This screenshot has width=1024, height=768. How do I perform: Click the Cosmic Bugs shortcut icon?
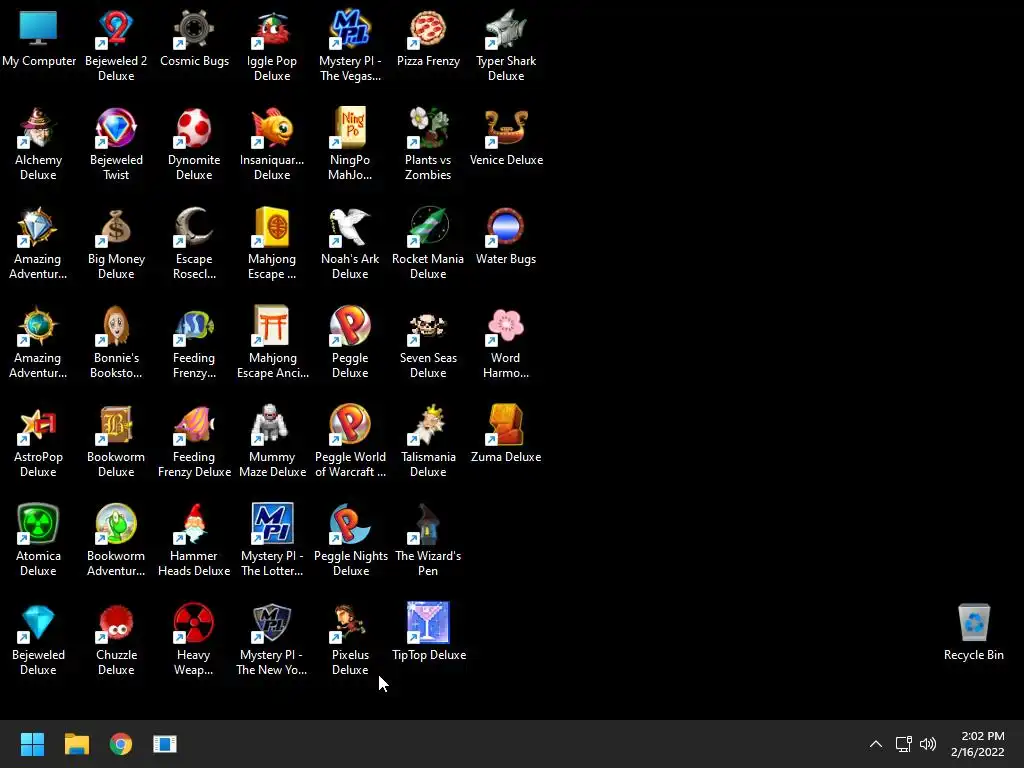[194, 29]
